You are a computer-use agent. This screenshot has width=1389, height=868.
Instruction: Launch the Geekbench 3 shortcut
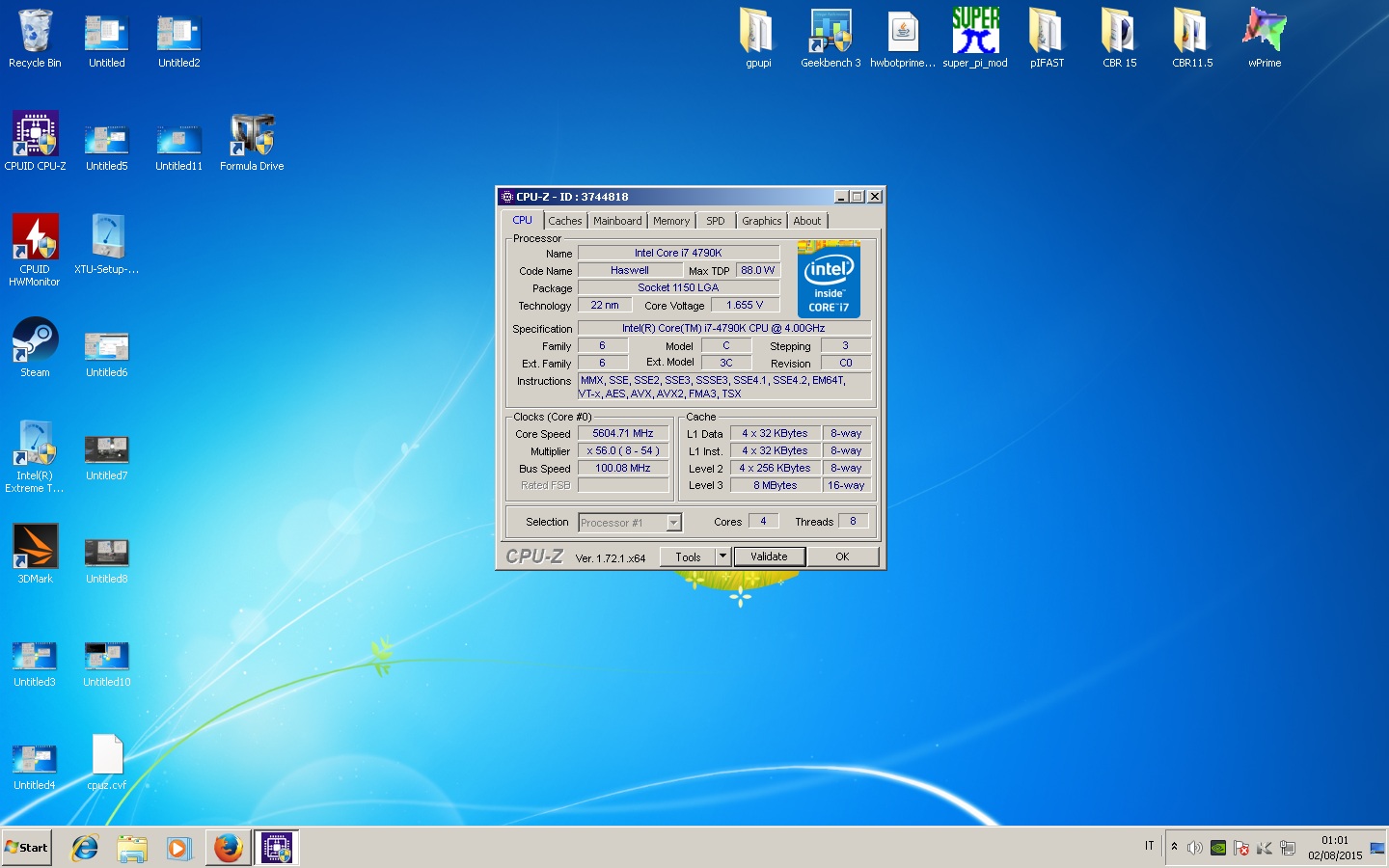831,39
